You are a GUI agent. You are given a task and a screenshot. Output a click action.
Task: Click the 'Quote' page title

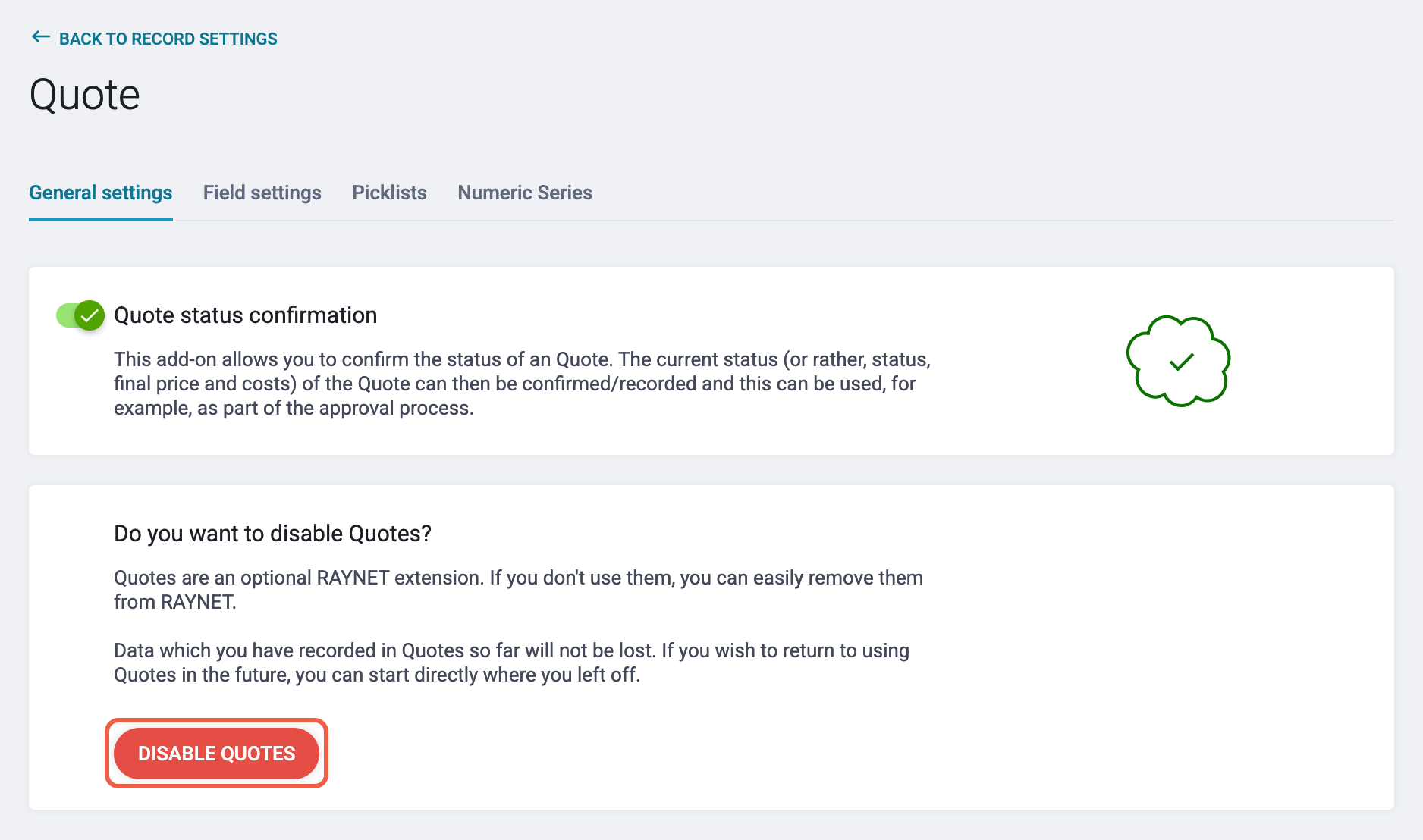click(x=84, y=96)
